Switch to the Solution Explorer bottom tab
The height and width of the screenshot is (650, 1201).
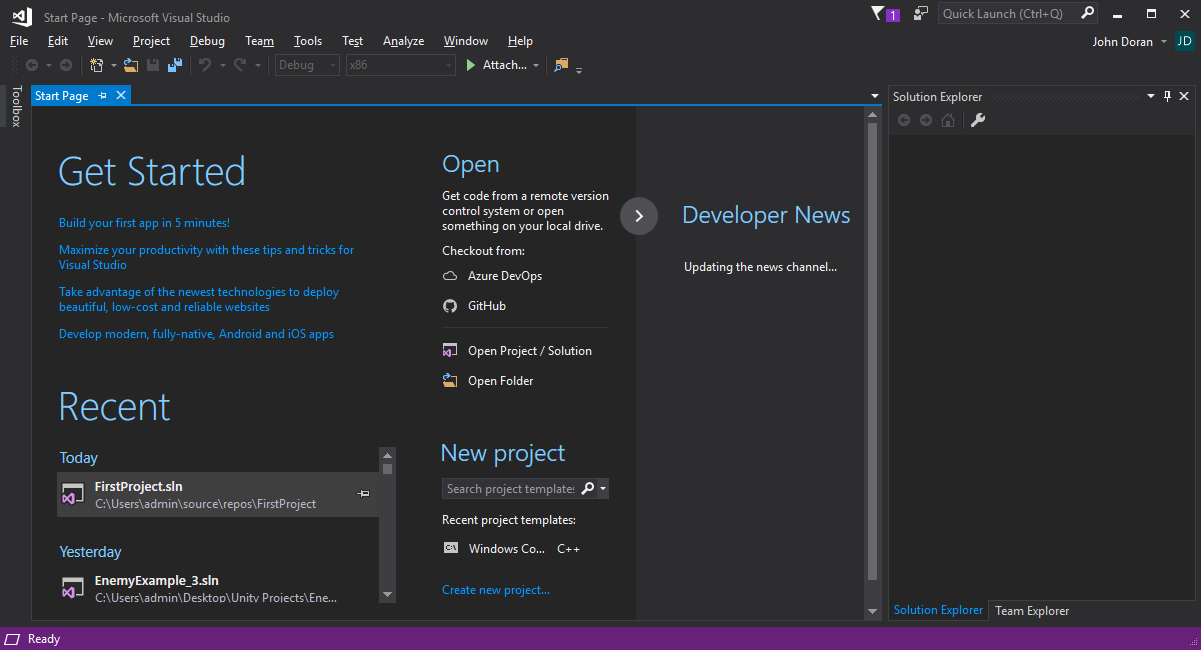coord(938,610)
